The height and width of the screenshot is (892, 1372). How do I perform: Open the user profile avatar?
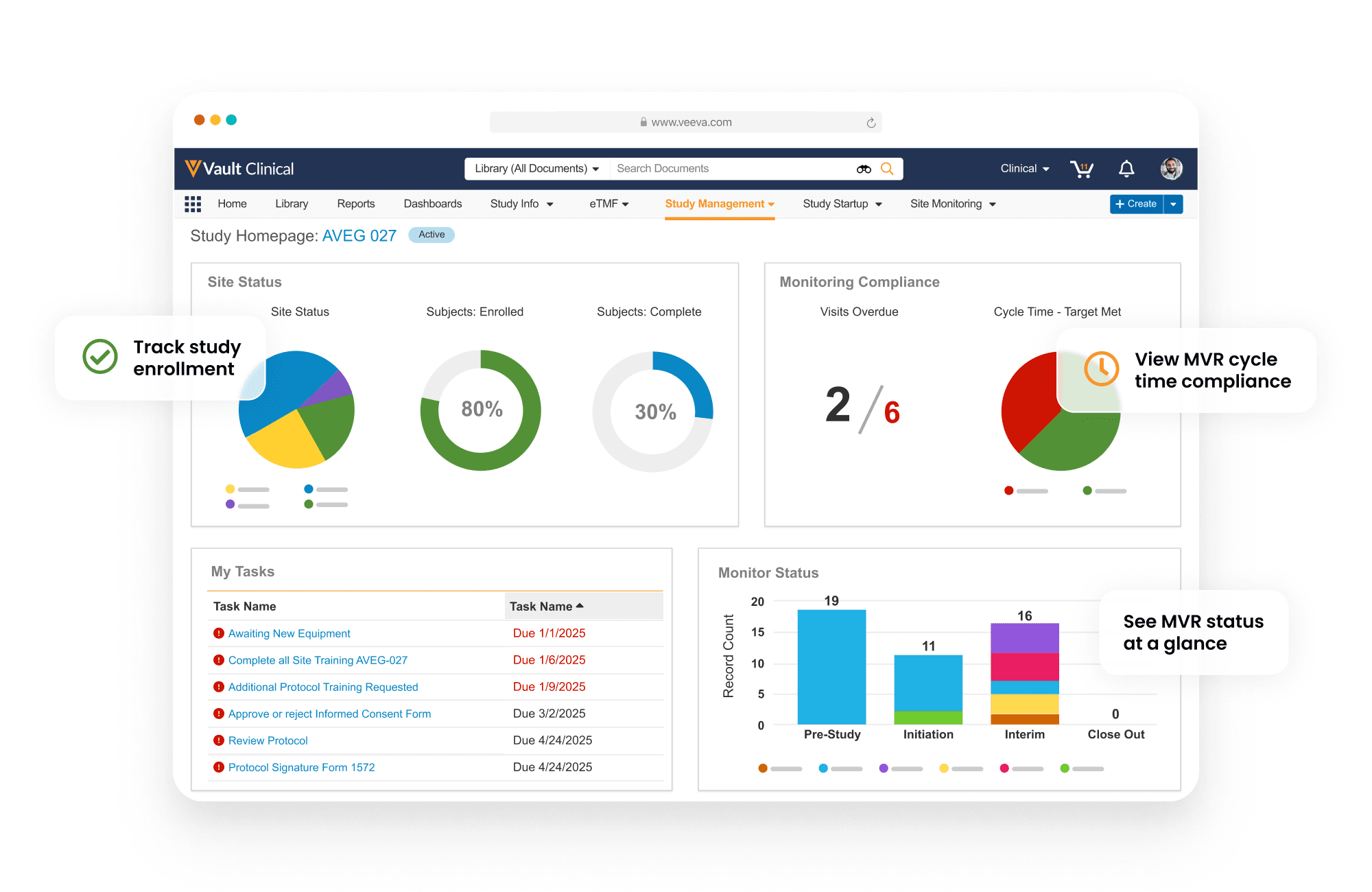point(1172,169)
